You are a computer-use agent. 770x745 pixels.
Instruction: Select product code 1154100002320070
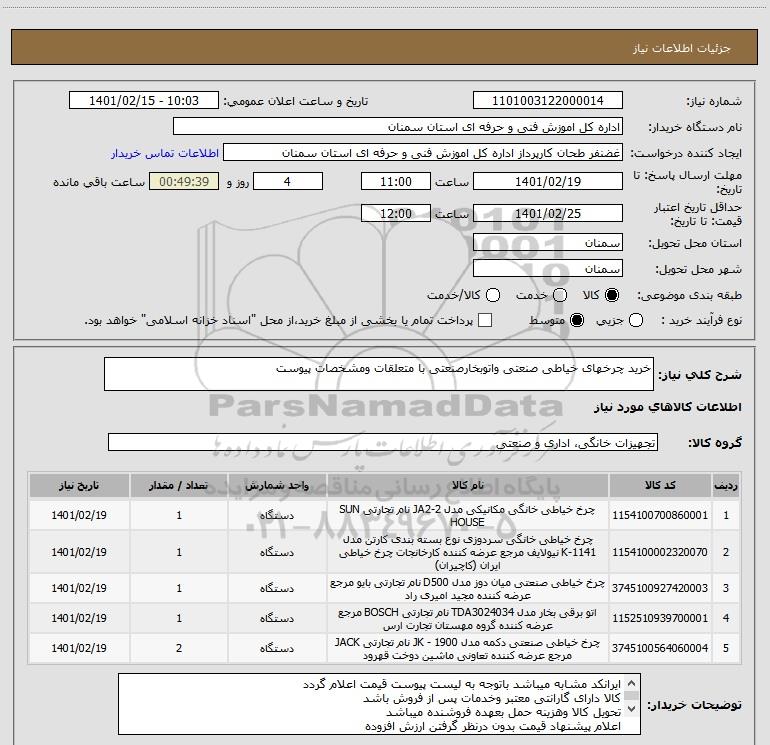660,552
